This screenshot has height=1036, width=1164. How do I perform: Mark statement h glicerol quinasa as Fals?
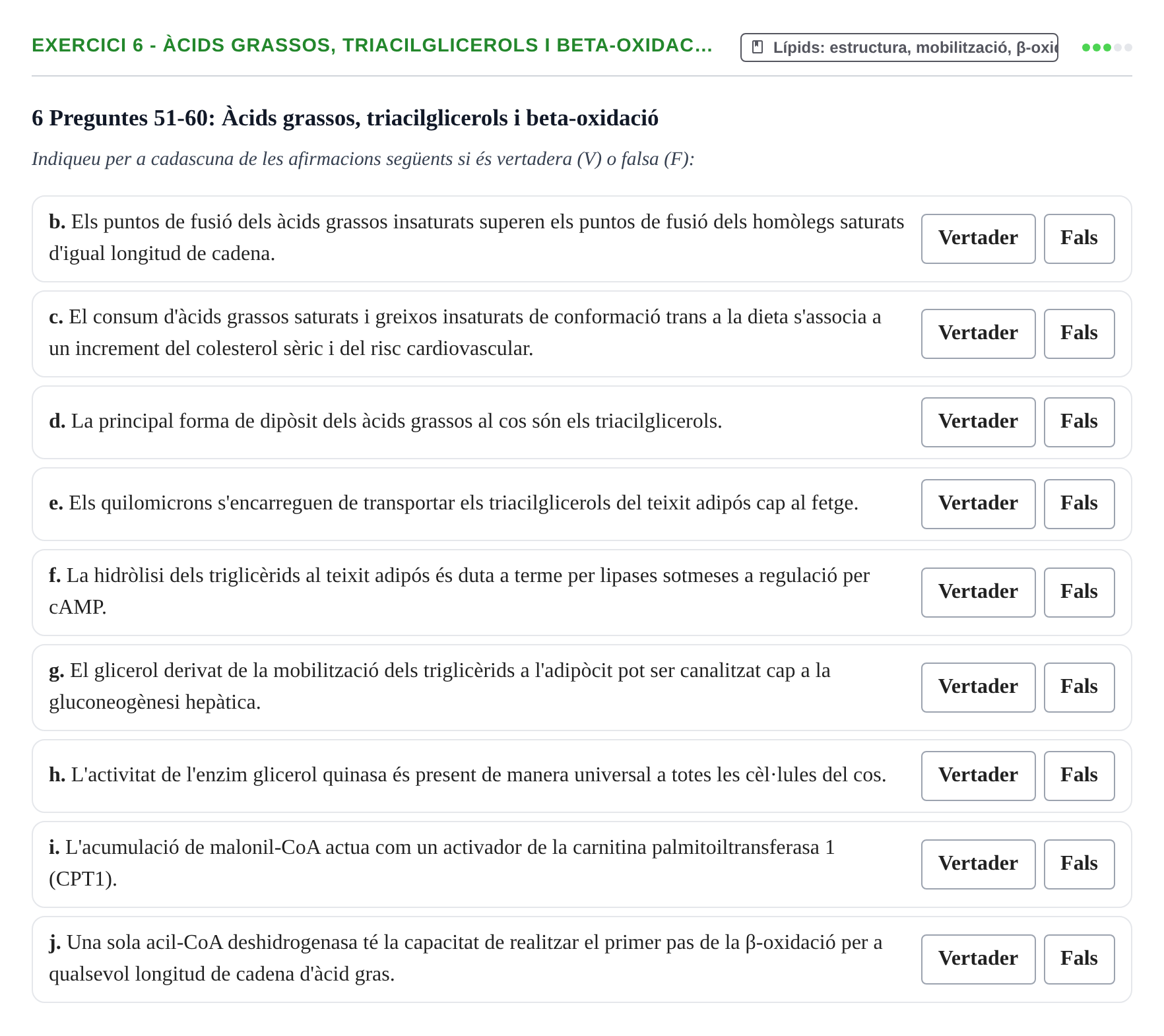(1079, 775)
